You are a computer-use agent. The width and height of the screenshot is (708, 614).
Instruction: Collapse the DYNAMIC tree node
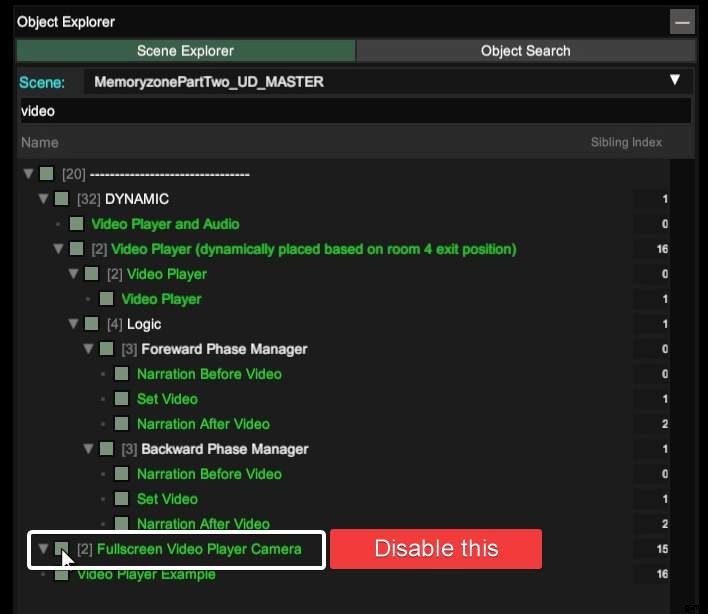click(43, 199)
